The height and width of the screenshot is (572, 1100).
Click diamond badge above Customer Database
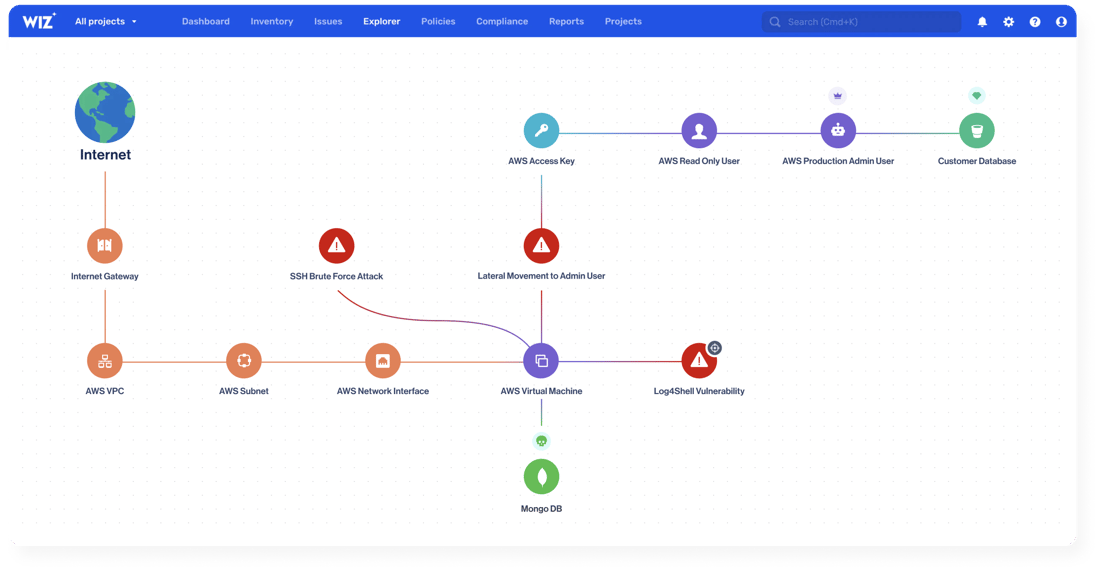pyautogui.click(x=977, y=95)
